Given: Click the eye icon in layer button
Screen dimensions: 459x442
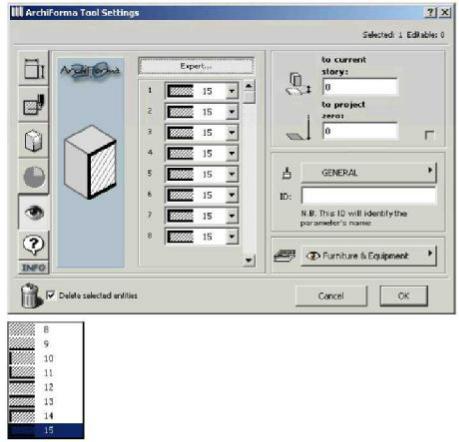Looking at the screenshot, I should coord(313,256).
